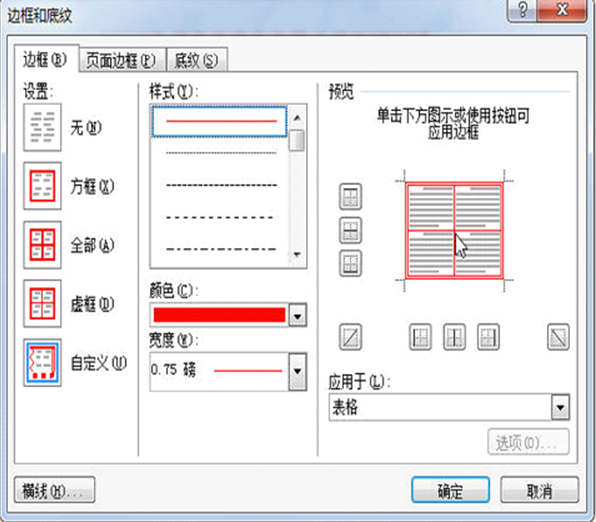This screenshot has height=522, width=596.
Task: Click the 确定 OK button
Action: tap(450, 490)
